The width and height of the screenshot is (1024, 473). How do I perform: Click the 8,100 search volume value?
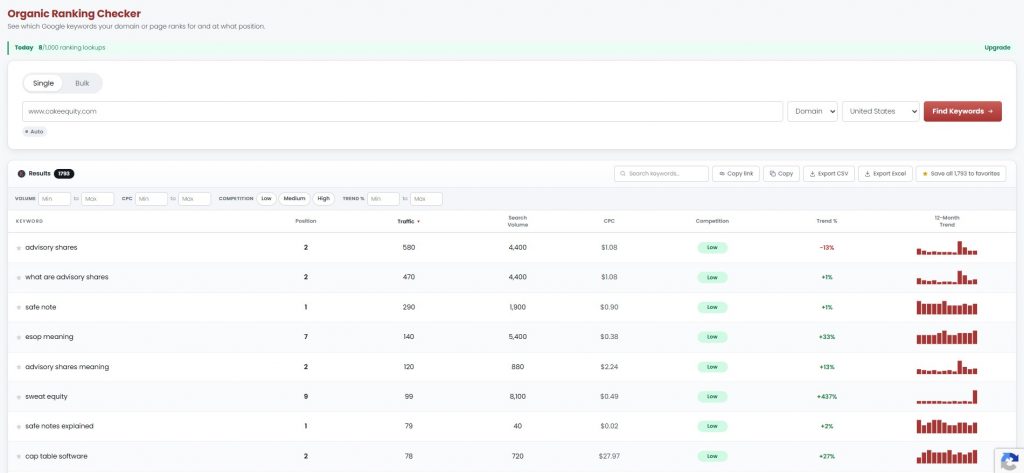(518, 397)
